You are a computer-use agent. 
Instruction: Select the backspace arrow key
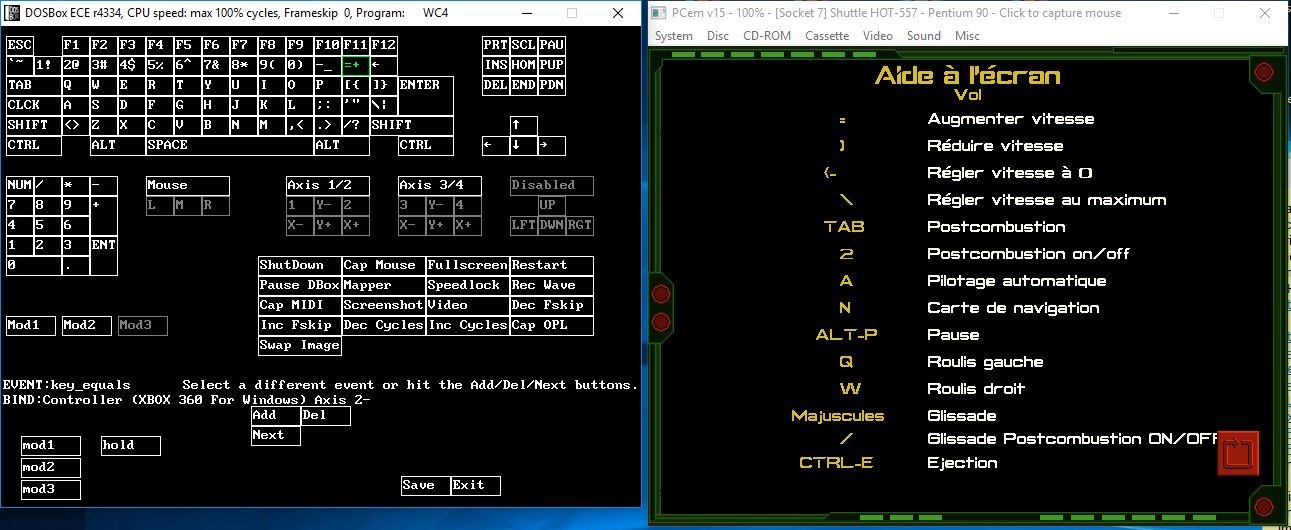(x=383, y=65)
